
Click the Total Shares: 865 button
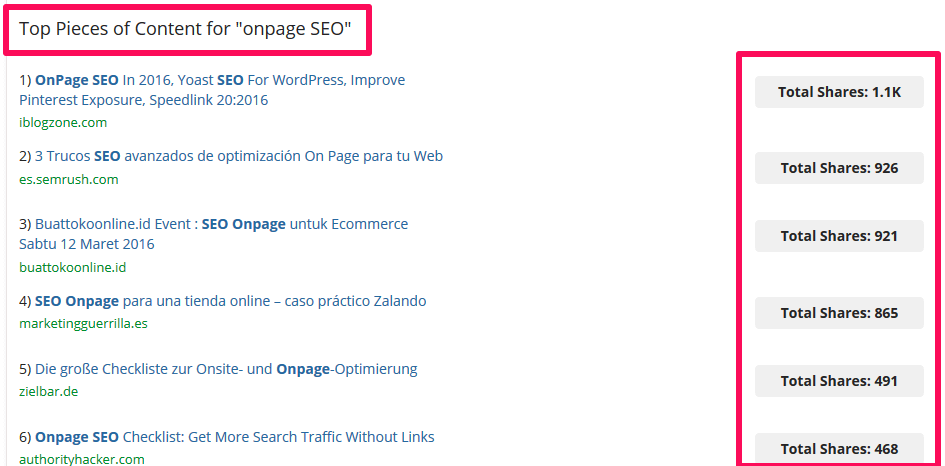point(839,313)
